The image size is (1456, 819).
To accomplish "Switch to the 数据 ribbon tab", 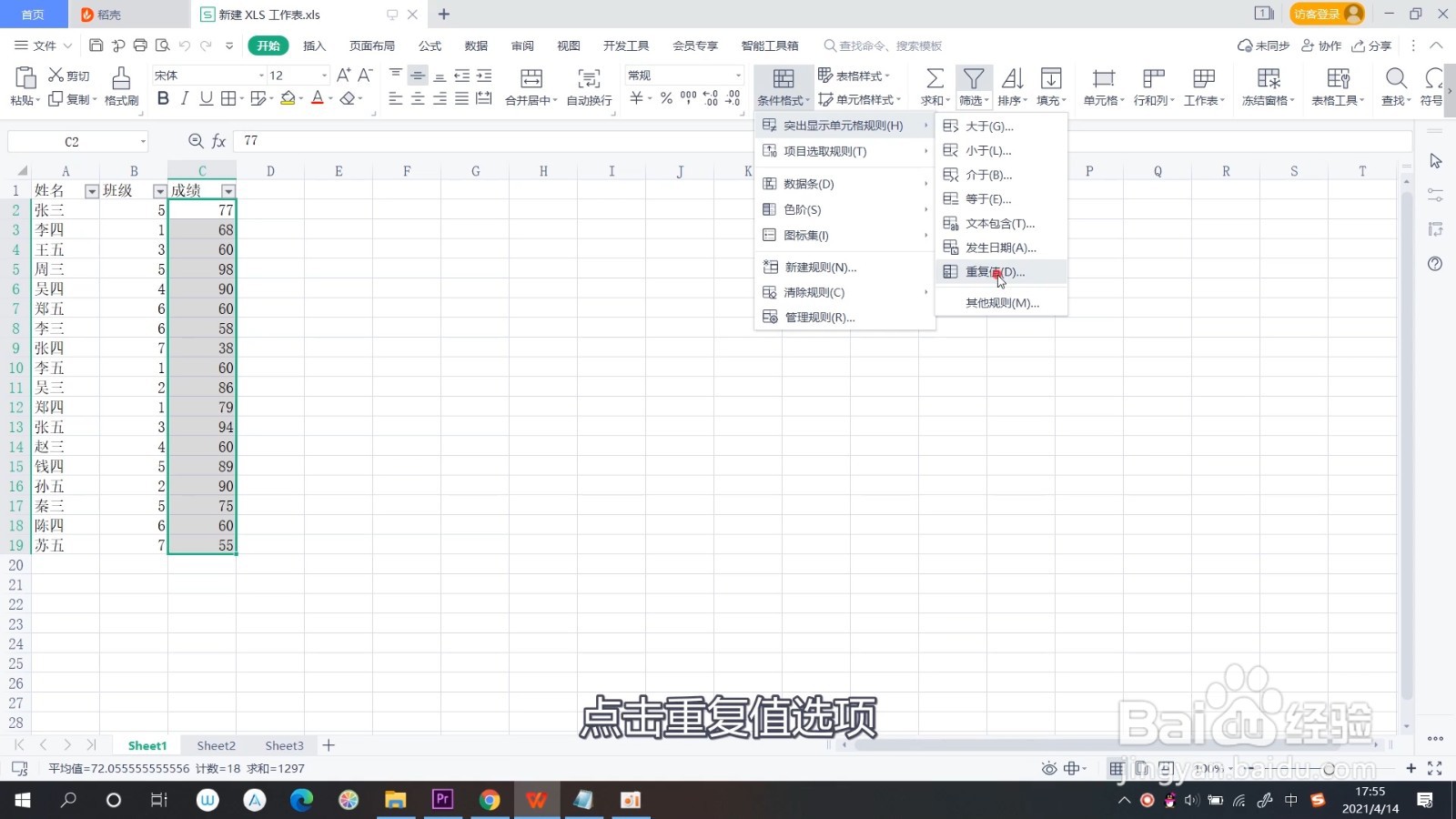I will coord(476,45).
